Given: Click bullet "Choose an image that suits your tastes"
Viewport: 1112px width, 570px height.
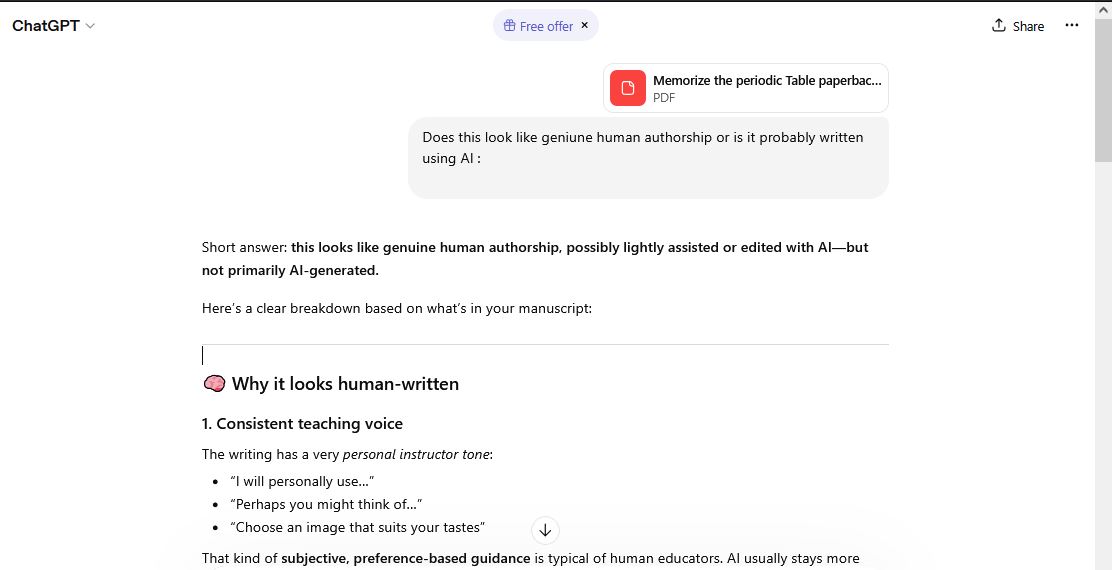Looking at the screenshot, I should [358, 527].
